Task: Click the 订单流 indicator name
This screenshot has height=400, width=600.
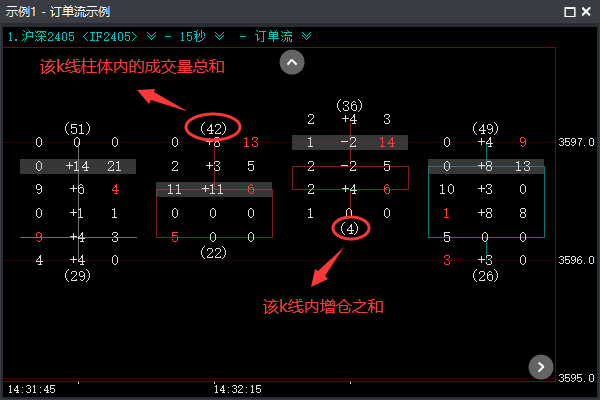Action: point(275,36)
